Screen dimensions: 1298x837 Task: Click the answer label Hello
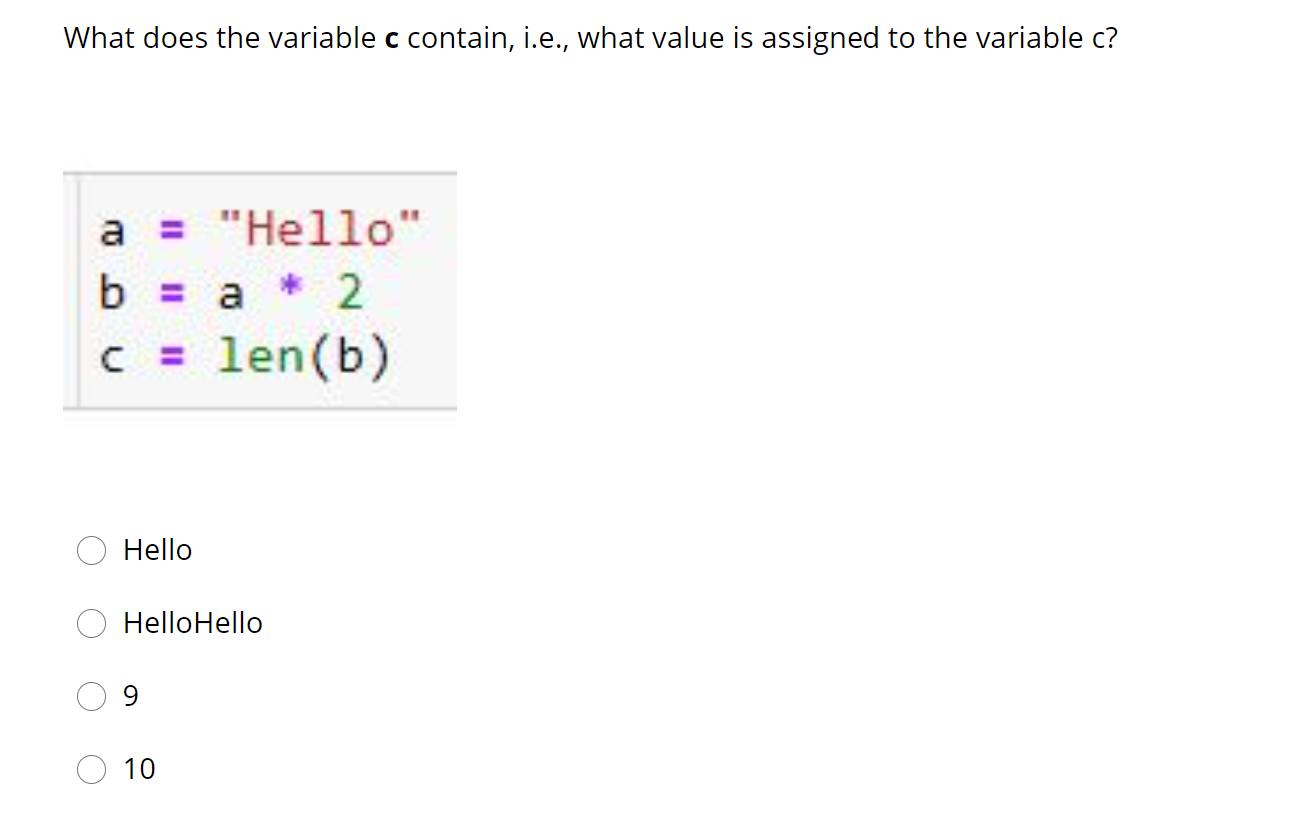[x=156, y=549]
